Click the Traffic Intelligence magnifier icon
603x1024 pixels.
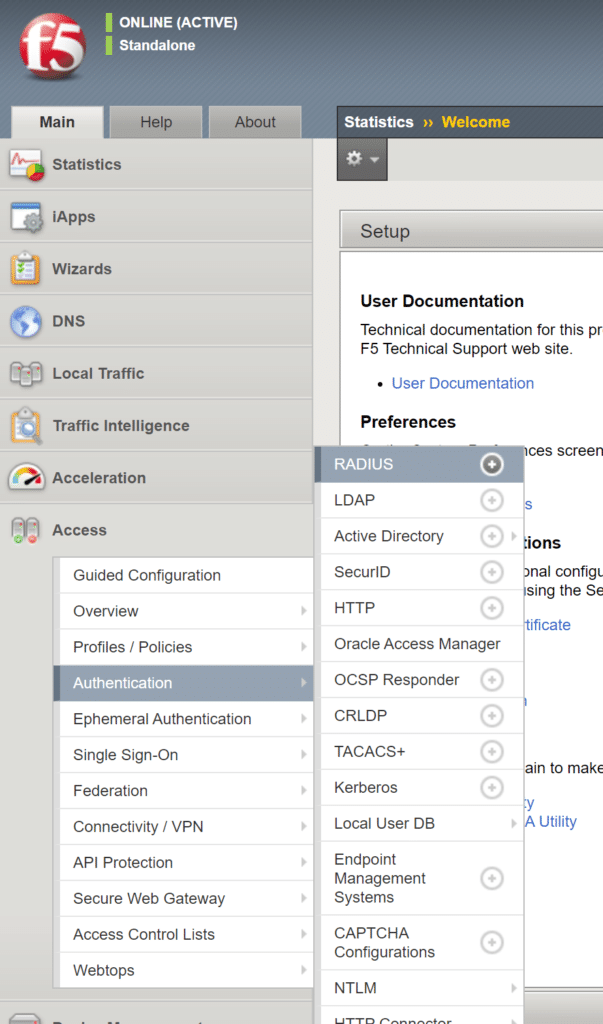(26, 426)
